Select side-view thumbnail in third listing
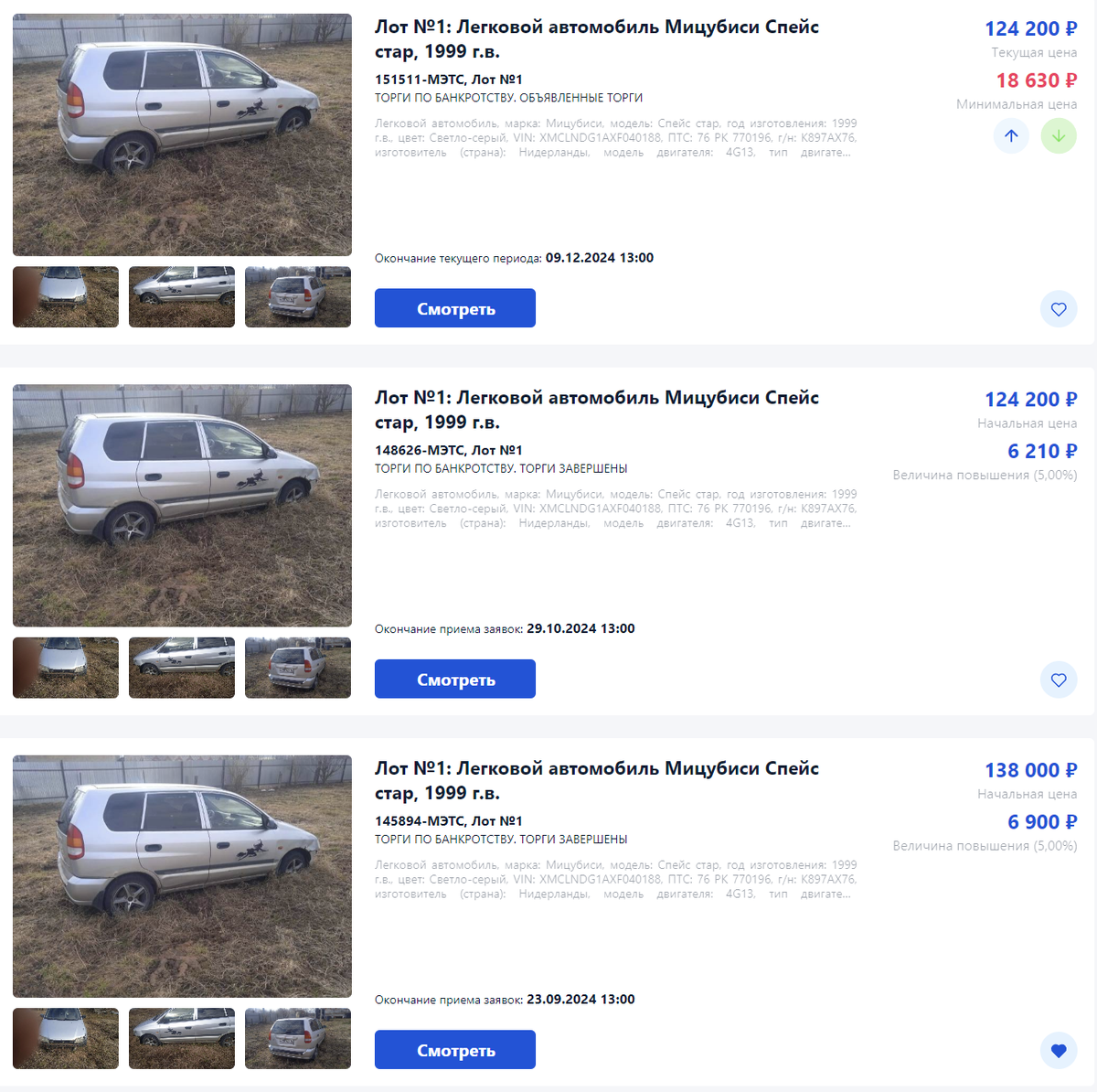The height and width of the screenshot is (1092, 1097). pyautogui.click(x=182, y=1039)
